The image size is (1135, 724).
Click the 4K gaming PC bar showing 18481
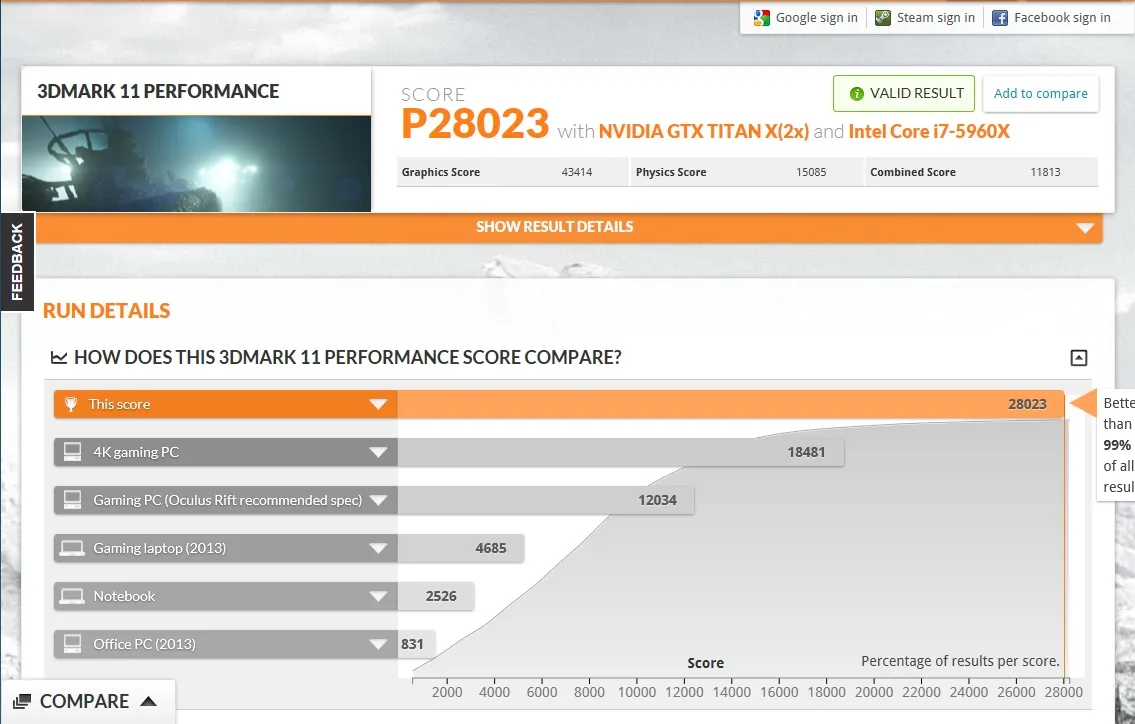pyautogui.click(x=620, y=452)
